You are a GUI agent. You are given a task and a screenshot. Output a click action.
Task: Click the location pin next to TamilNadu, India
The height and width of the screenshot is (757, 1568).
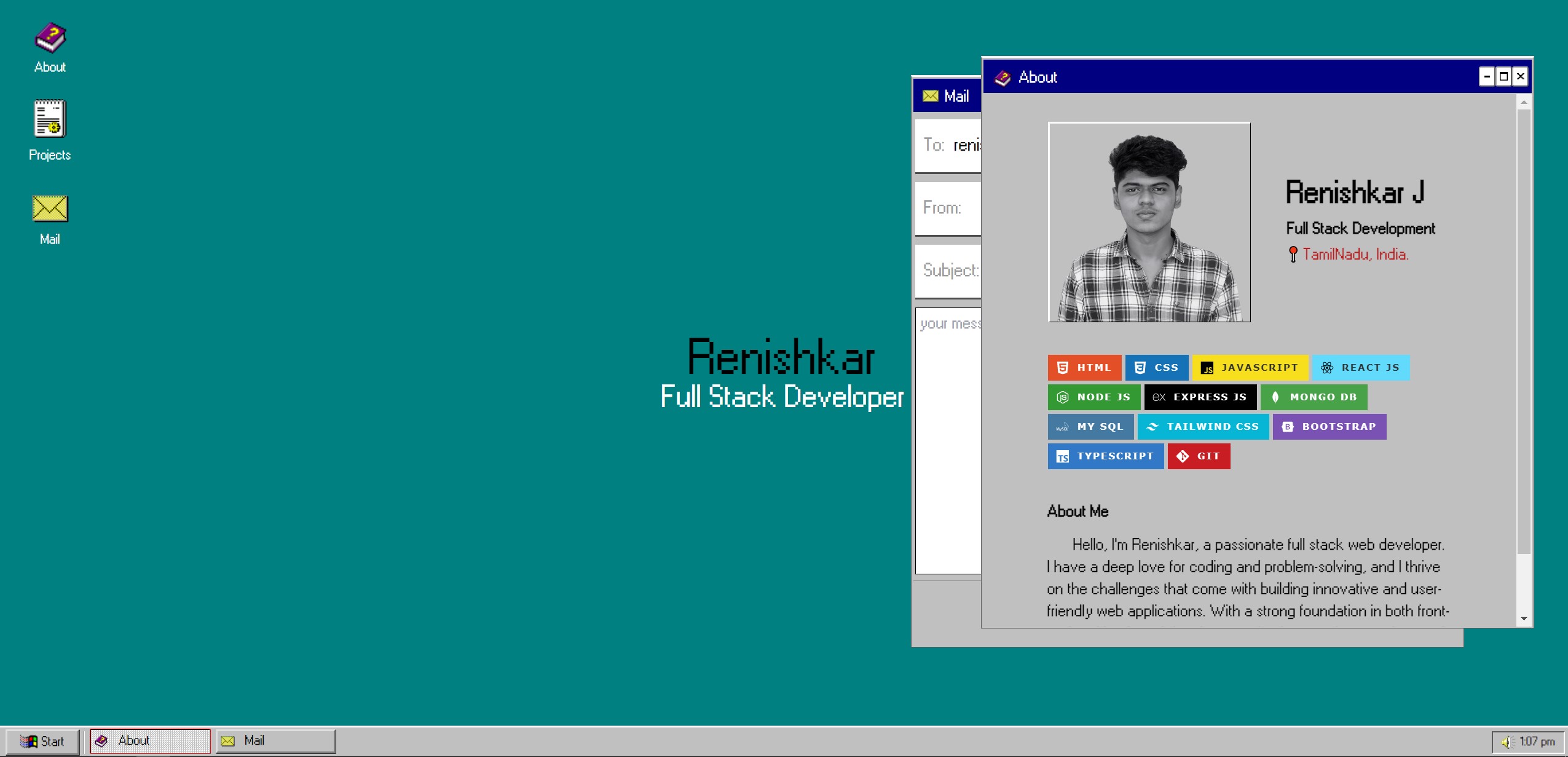[x=1293, y=253]
